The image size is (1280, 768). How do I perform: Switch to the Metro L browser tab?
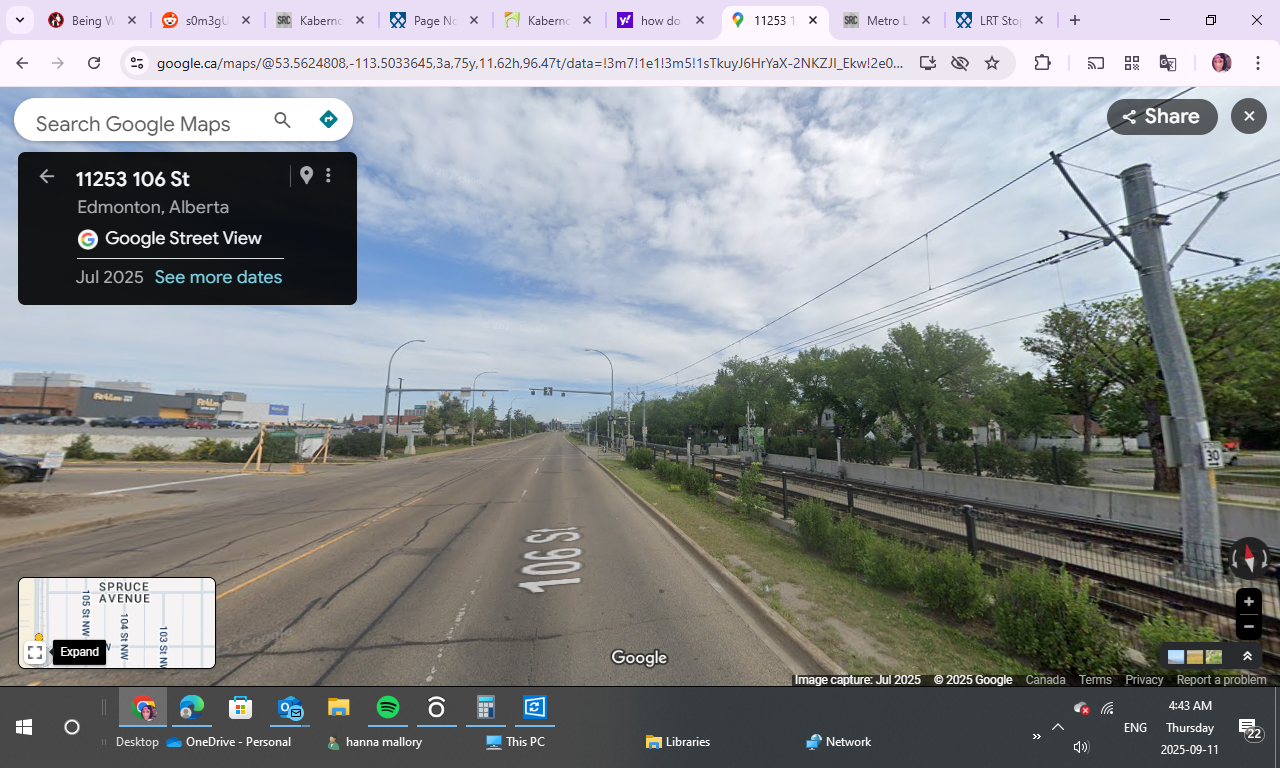point(886,20)
